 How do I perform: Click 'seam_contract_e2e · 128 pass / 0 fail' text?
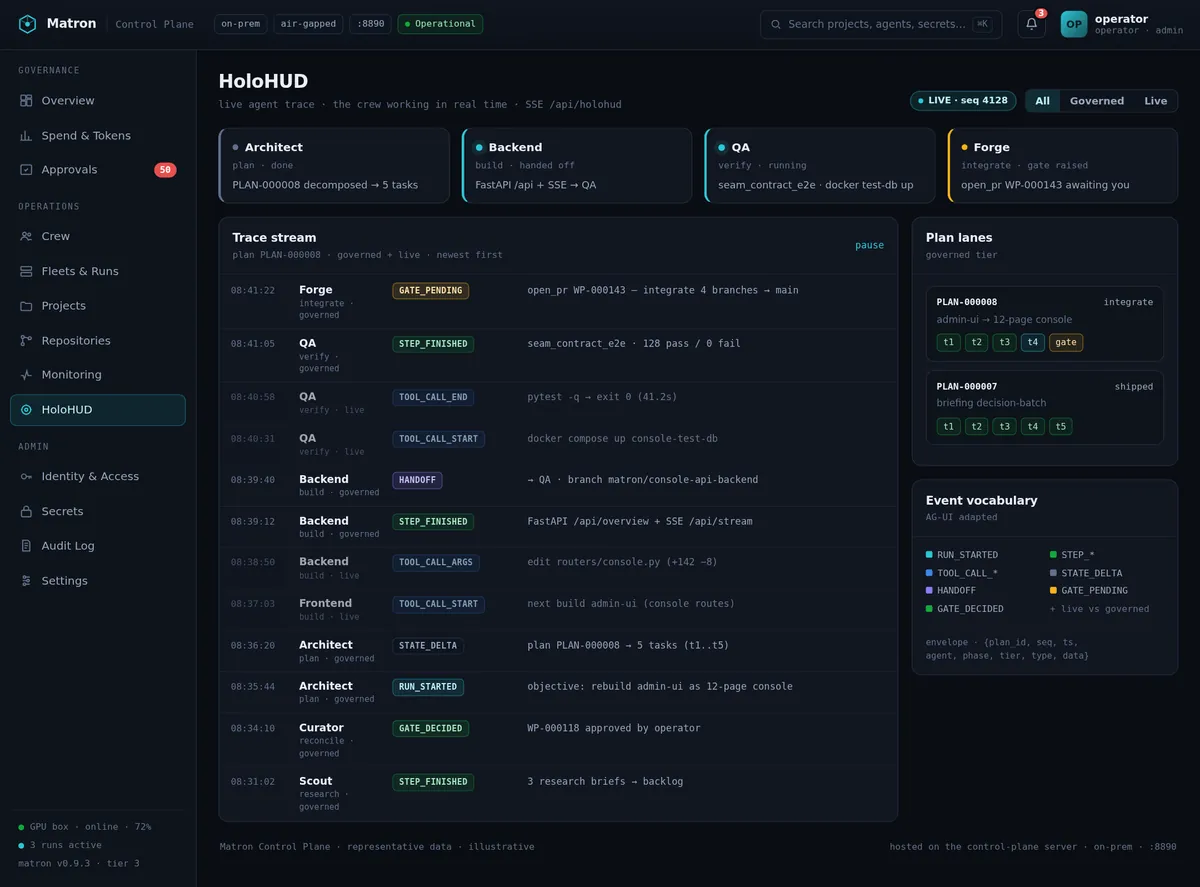[x=634, y=344]
